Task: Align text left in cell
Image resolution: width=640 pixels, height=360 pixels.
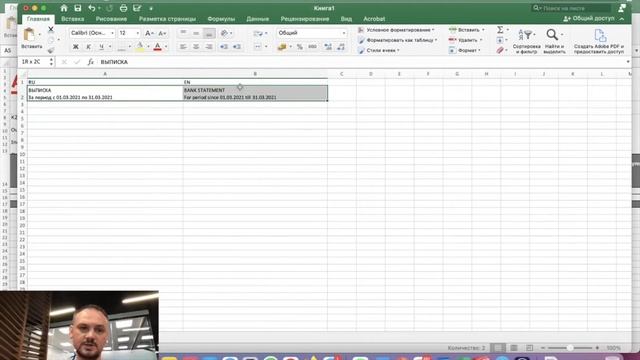Action: point(183,47)
